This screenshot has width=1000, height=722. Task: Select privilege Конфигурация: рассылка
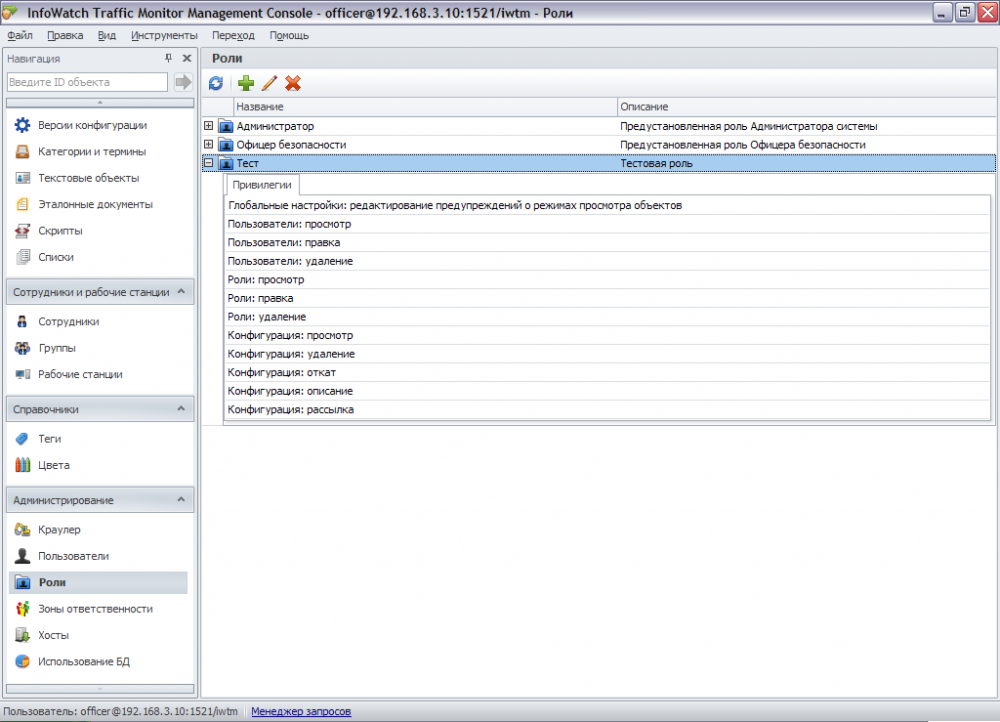pyautogui.click(x=607, y=409)
